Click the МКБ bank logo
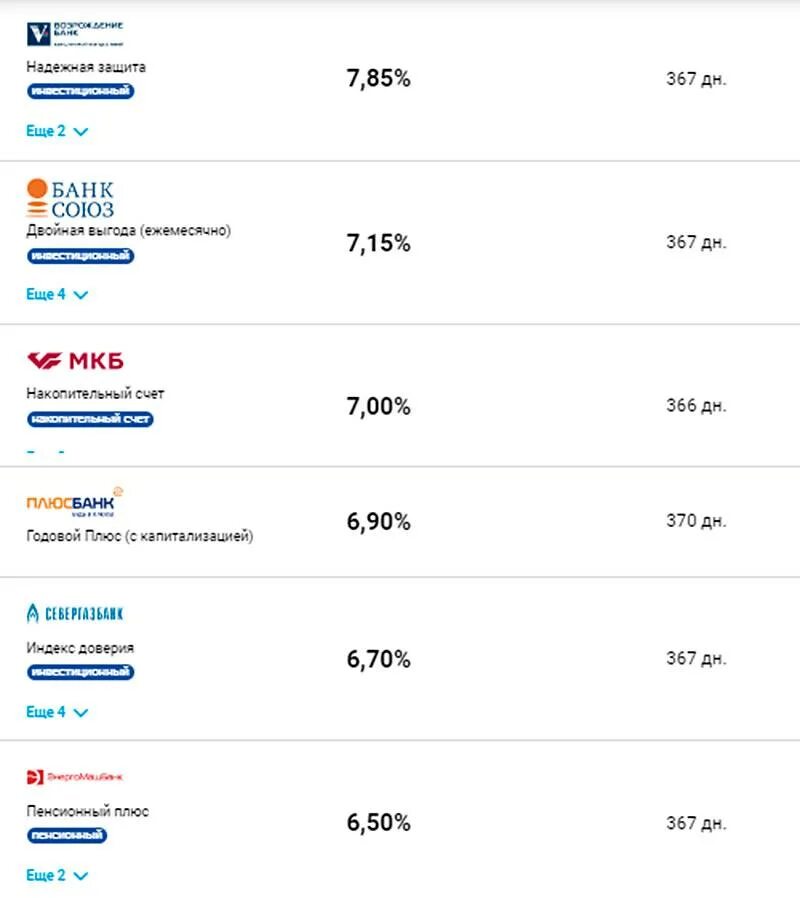Image resolution: width=800 pixels, height=898 pixels. click(75, 361)
